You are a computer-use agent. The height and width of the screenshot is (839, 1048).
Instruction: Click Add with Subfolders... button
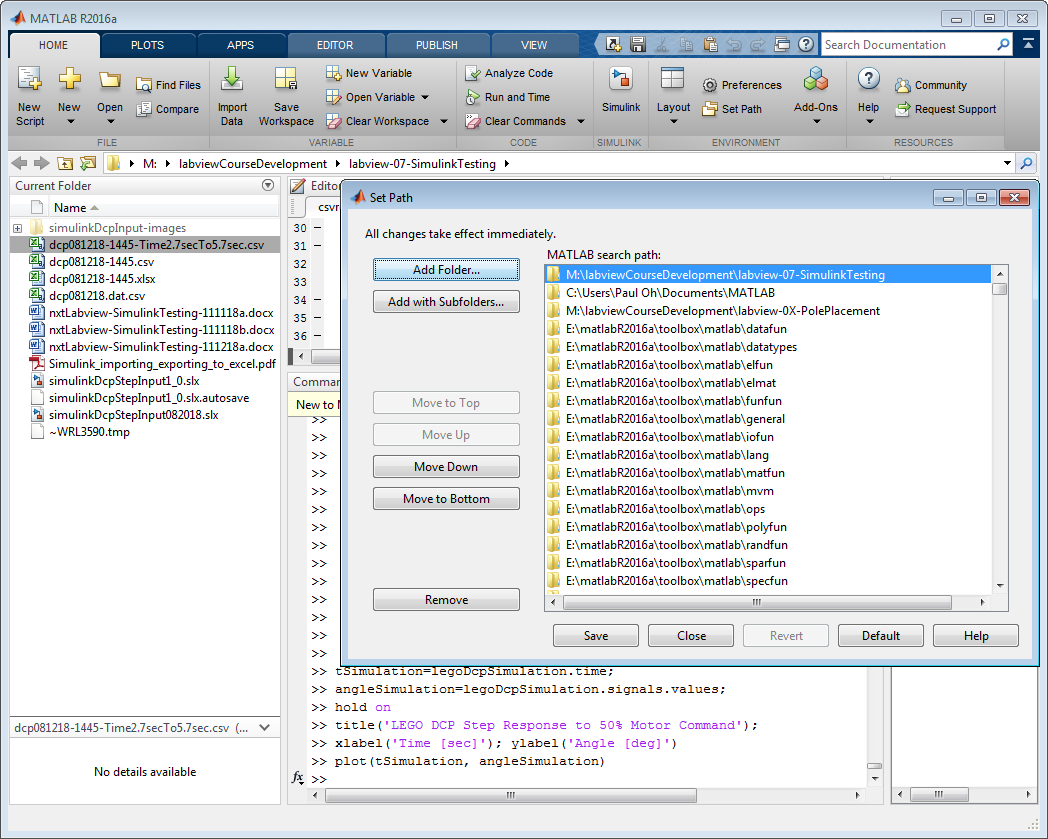pos(446,302)
